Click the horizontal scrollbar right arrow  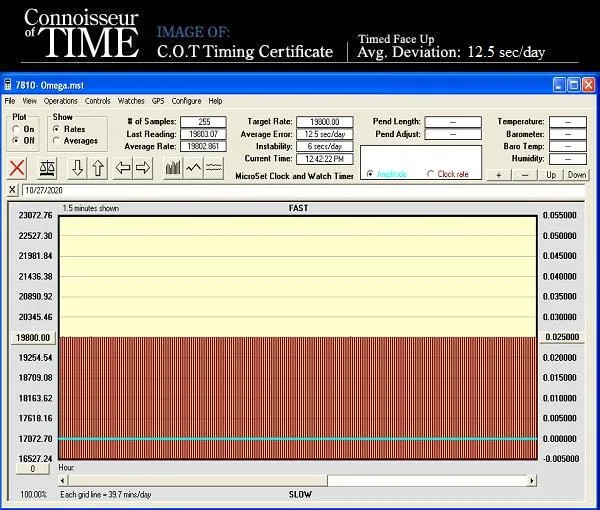pos(532,480)
